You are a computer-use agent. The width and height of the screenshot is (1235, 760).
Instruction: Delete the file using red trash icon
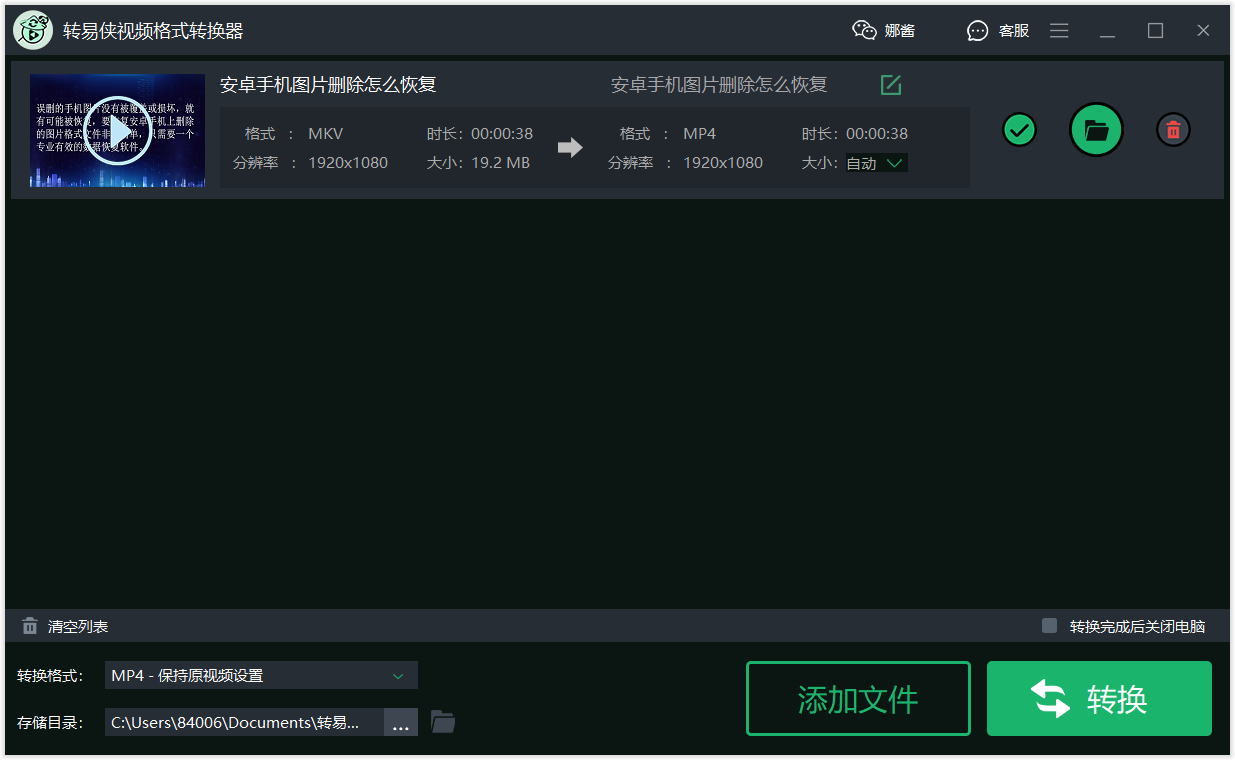click(1173, 129)
